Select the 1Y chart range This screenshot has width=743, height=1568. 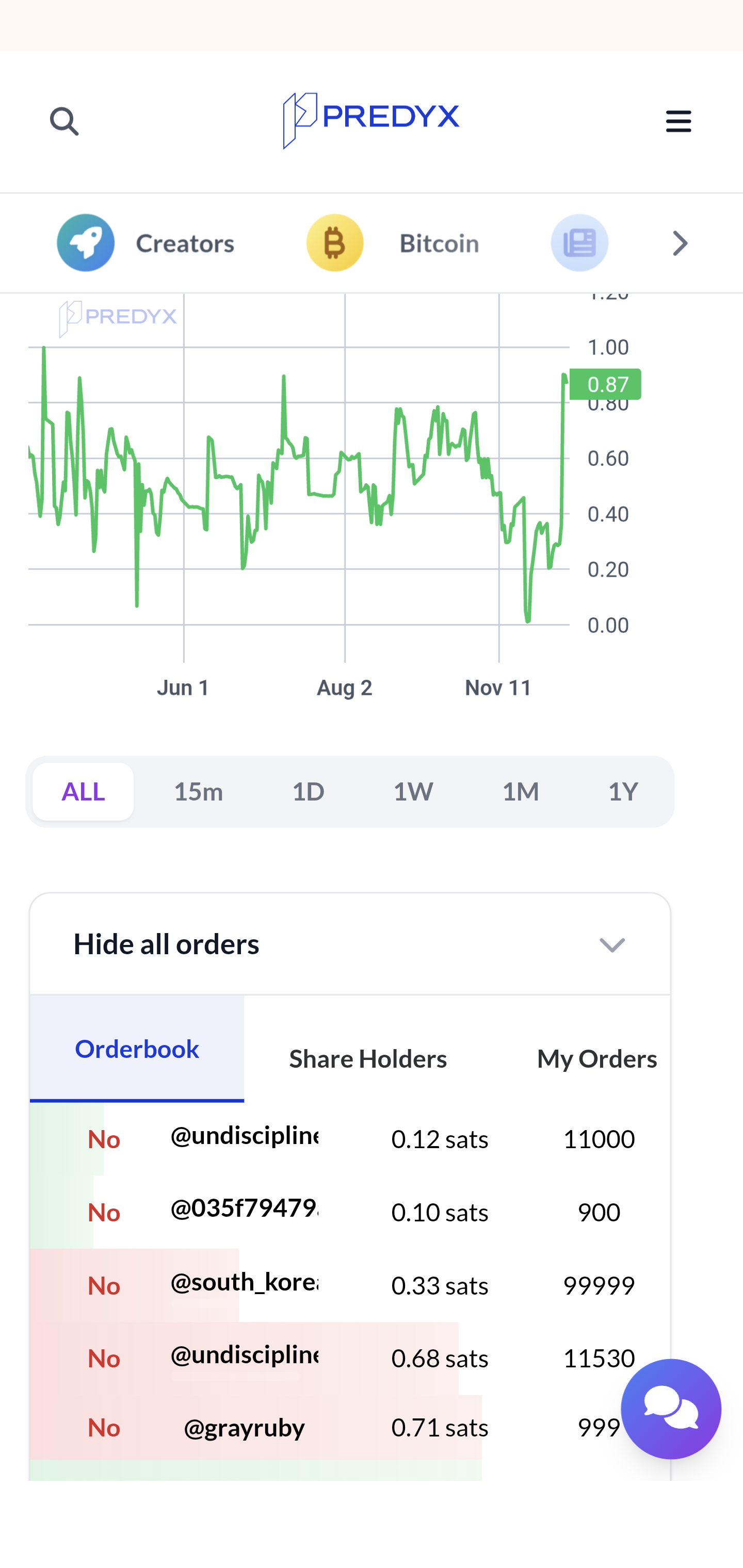coord(622,791)
